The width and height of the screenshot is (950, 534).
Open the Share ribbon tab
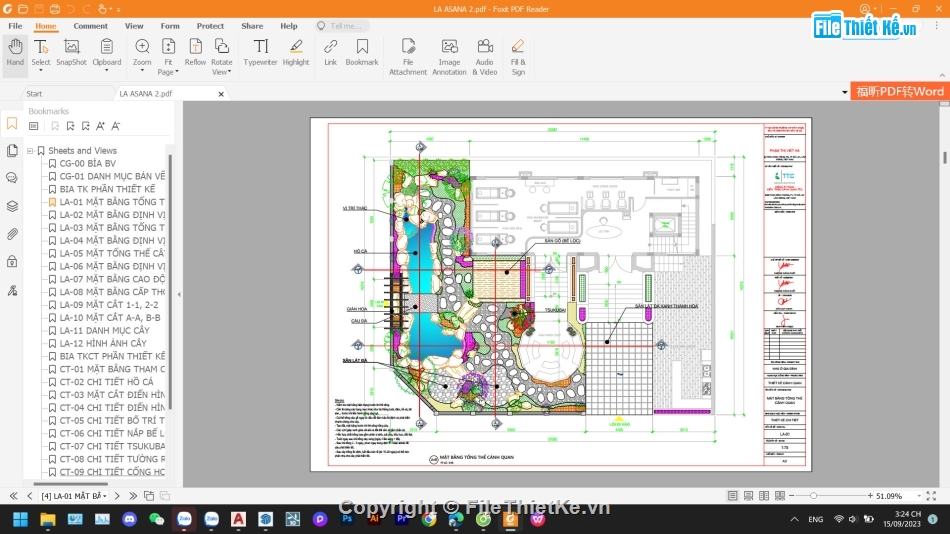click(x=252, y=26)
